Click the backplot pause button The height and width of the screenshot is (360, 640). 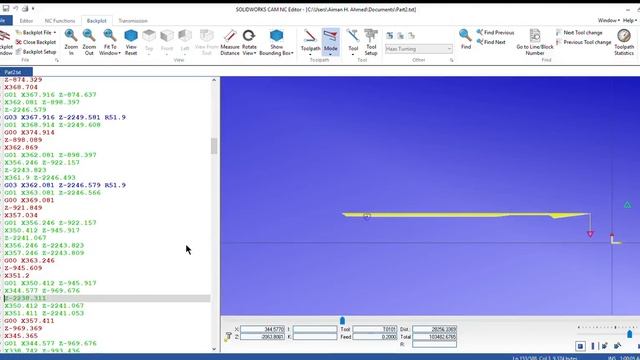pos(593,346)
